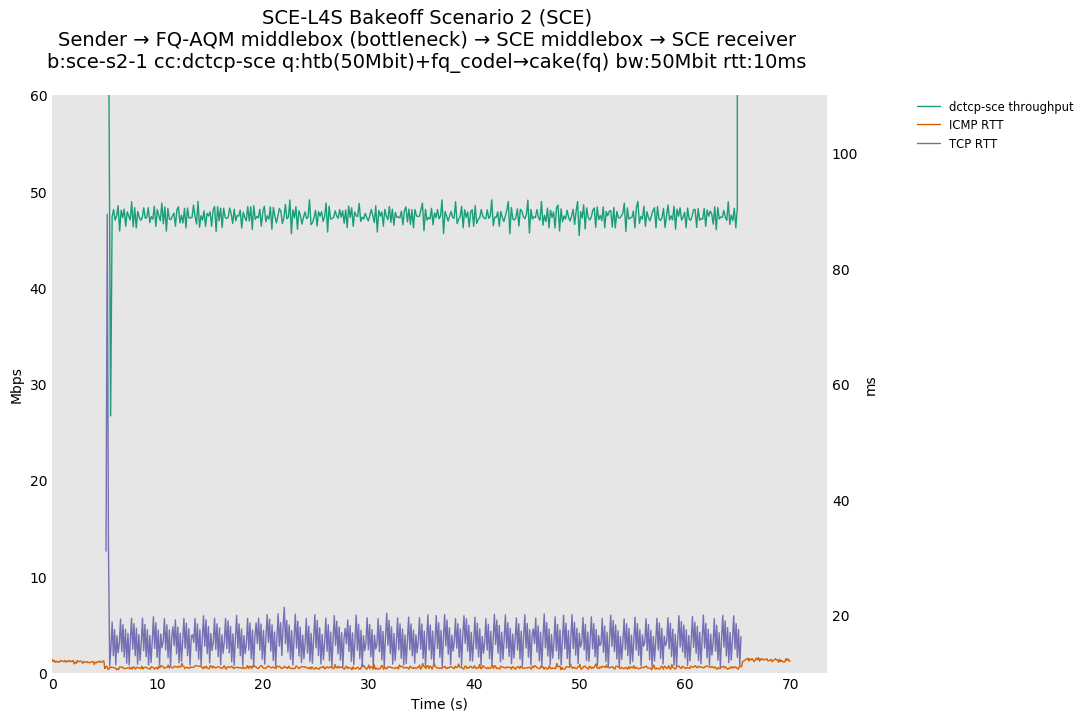Click the subtitle line starting with 'Sender → FQ-AQM middlebox'
Image resolution: width=1088 pixels, height=721 pixels.
point(427,40)
